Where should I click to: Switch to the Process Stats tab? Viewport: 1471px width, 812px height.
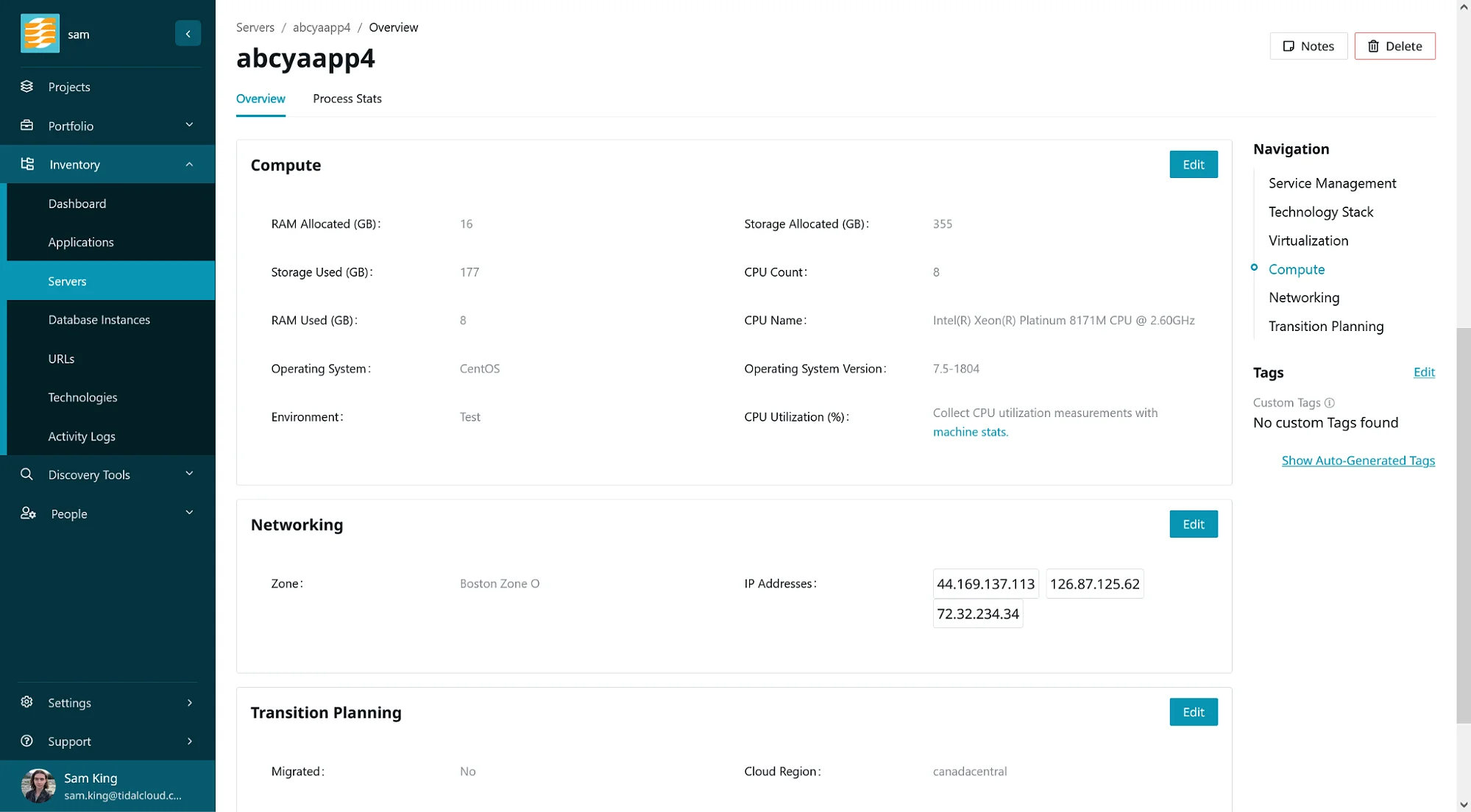(347, 98)
